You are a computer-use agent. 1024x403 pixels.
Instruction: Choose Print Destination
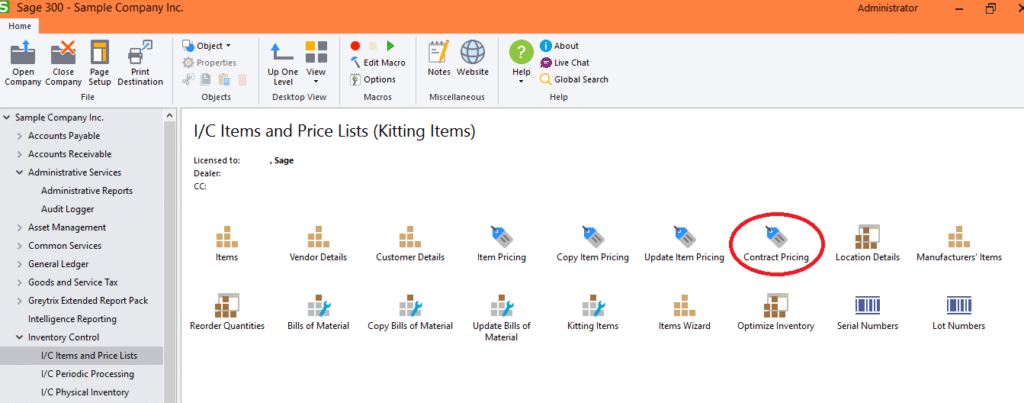(x=140, y=63)
